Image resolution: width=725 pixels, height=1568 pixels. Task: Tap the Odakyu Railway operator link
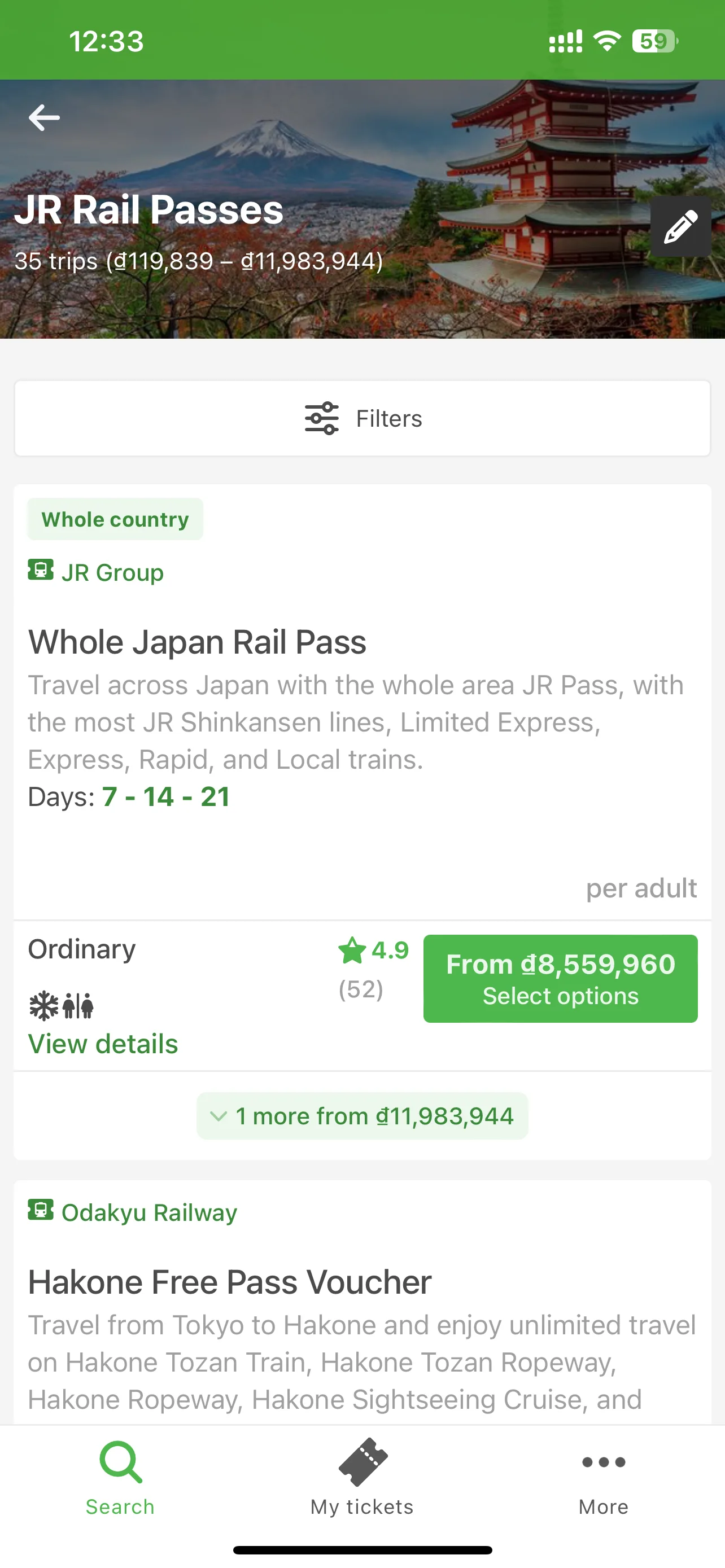pos(149,1212)
